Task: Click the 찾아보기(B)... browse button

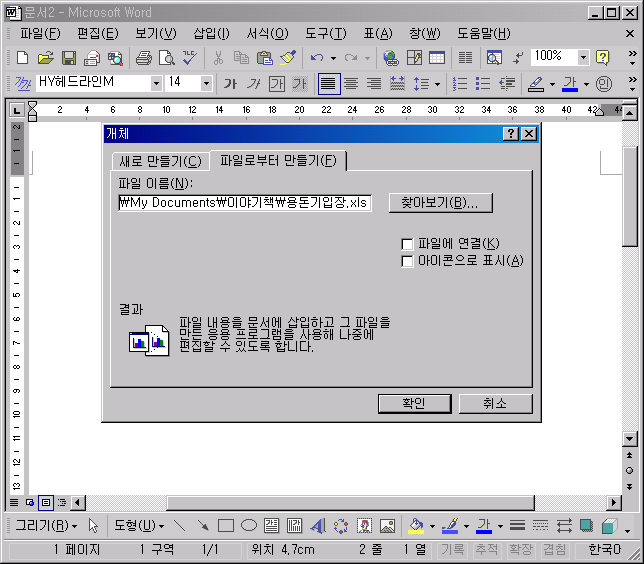Action: tap(440, 203)
